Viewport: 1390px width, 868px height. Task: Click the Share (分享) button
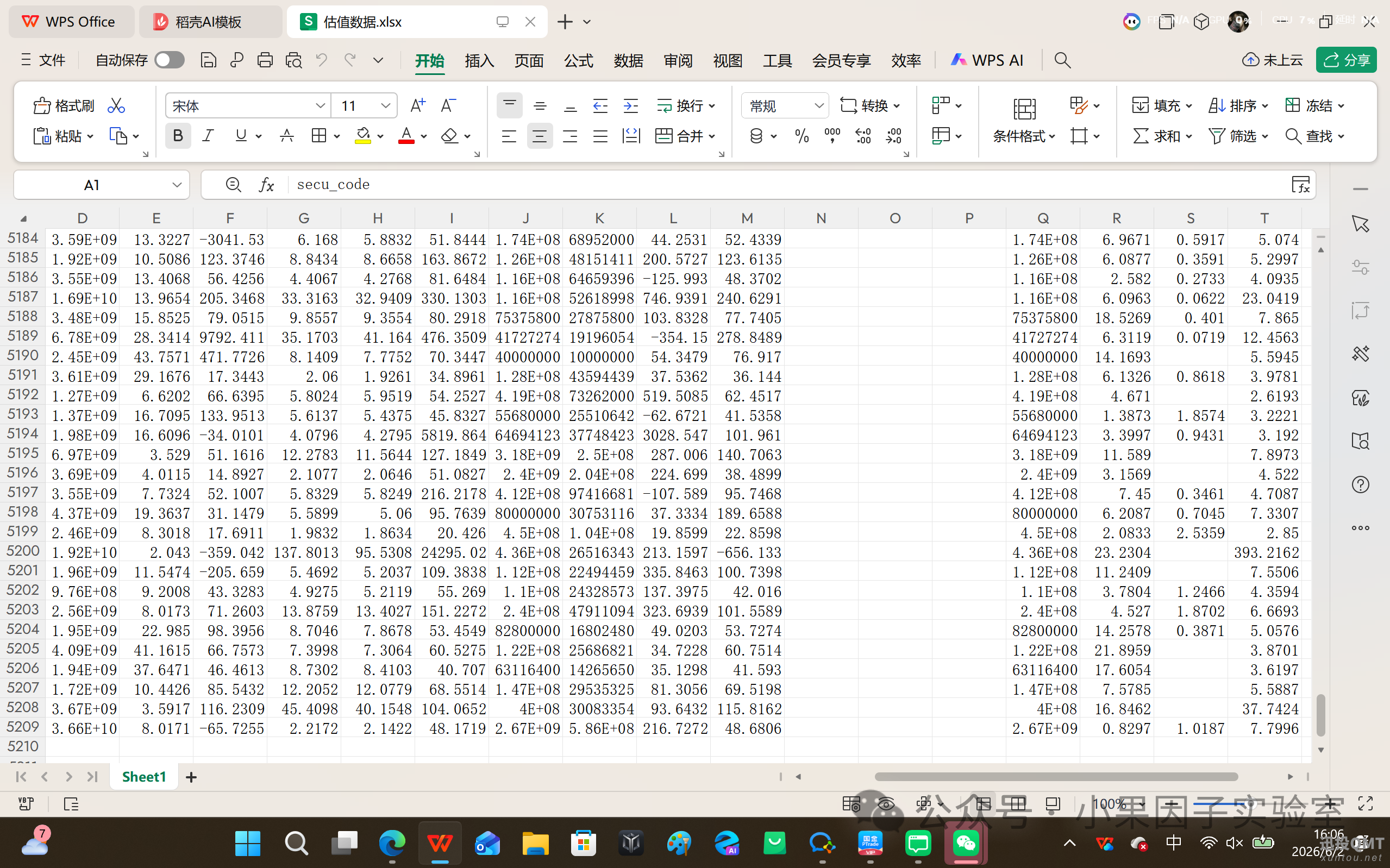coord(1346,60)
